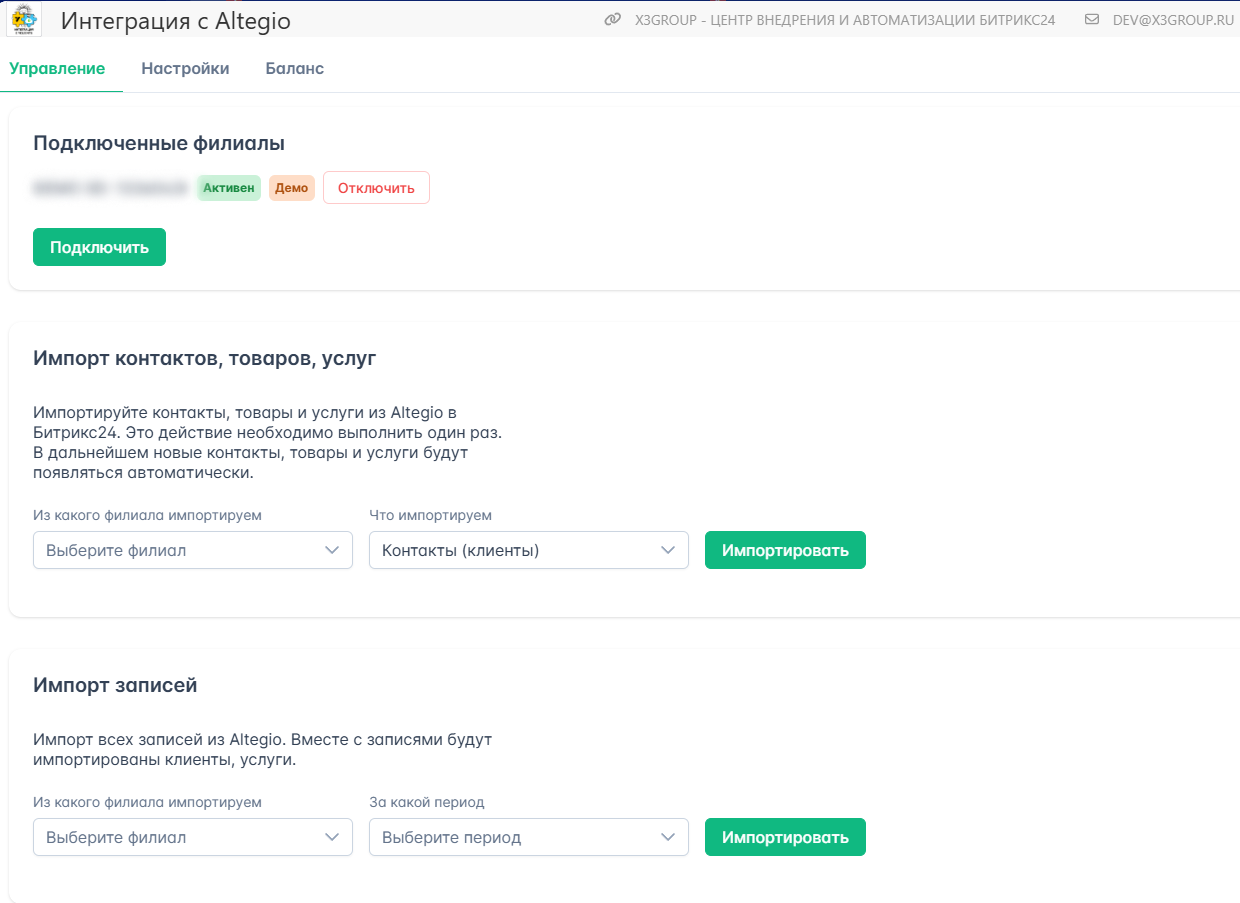
Task: Click the chain link icon before X3GROUP
Action: pyautogui.click(x=613, y=20)
